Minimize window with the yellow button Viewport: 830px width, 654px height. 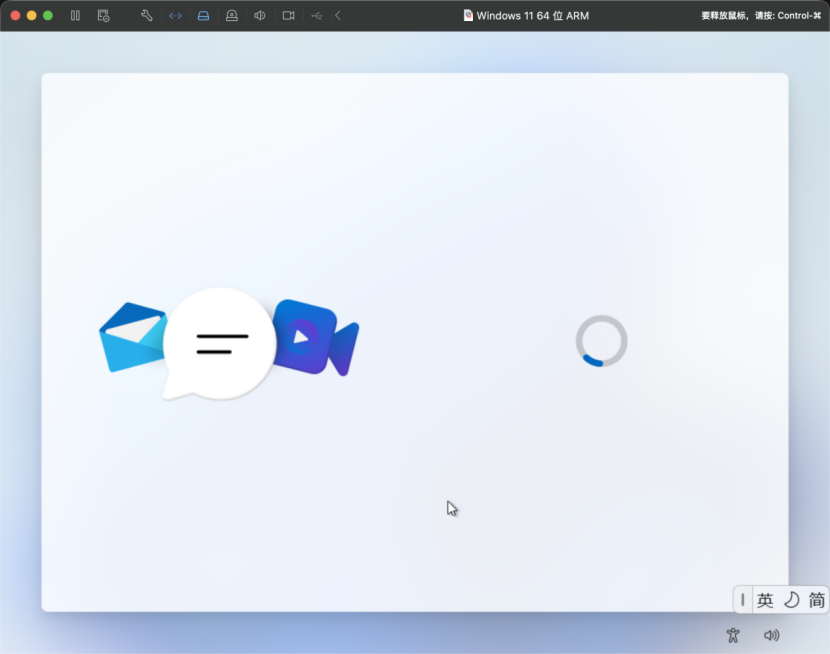[31, 15]
